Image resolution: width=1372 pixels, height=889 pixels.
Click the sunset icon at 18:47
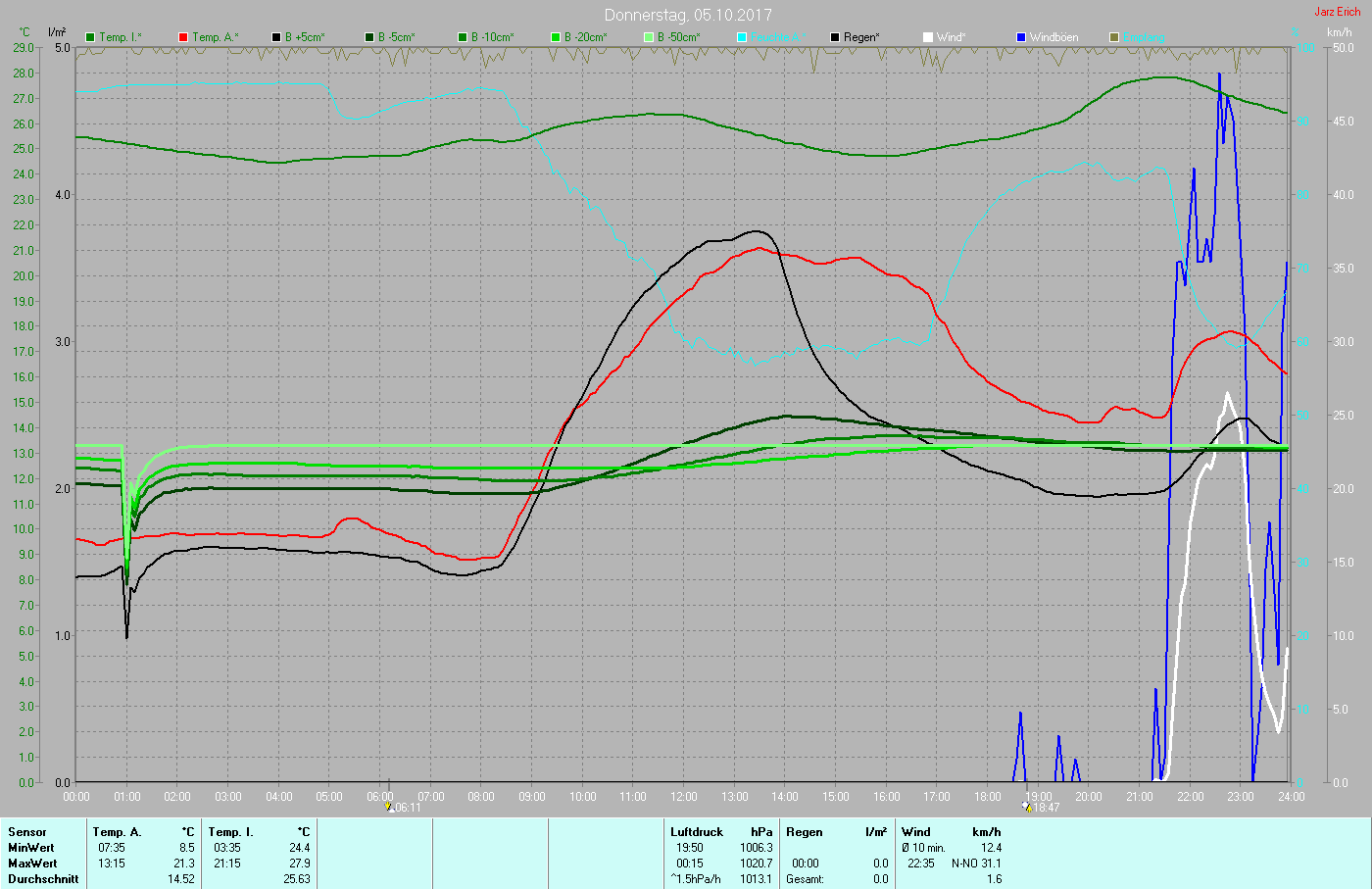click(1027, 807)
